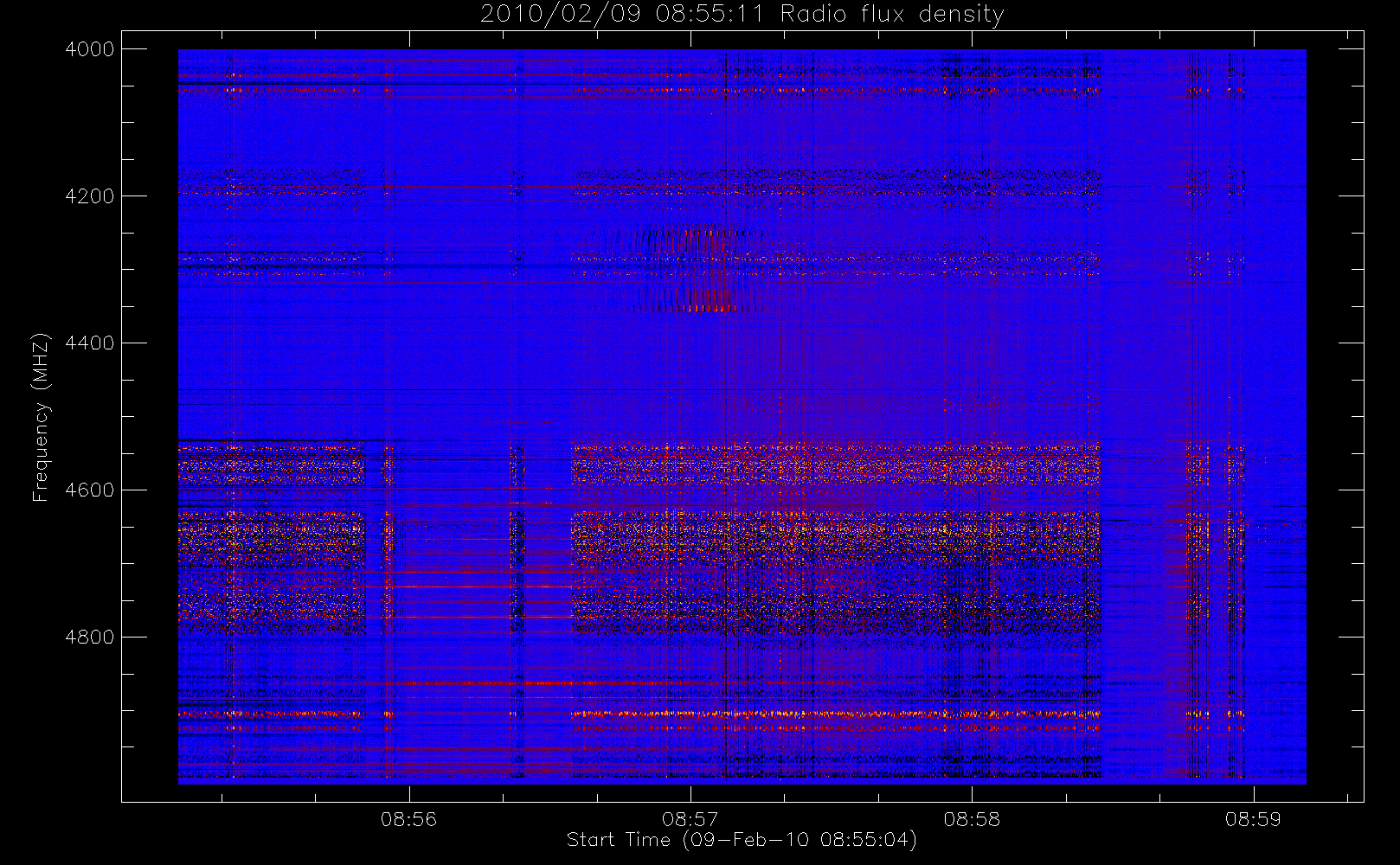Click the plot title "2010/02/09 08:55:11 Radio flux density"
1400x865 pixels.
742,15
